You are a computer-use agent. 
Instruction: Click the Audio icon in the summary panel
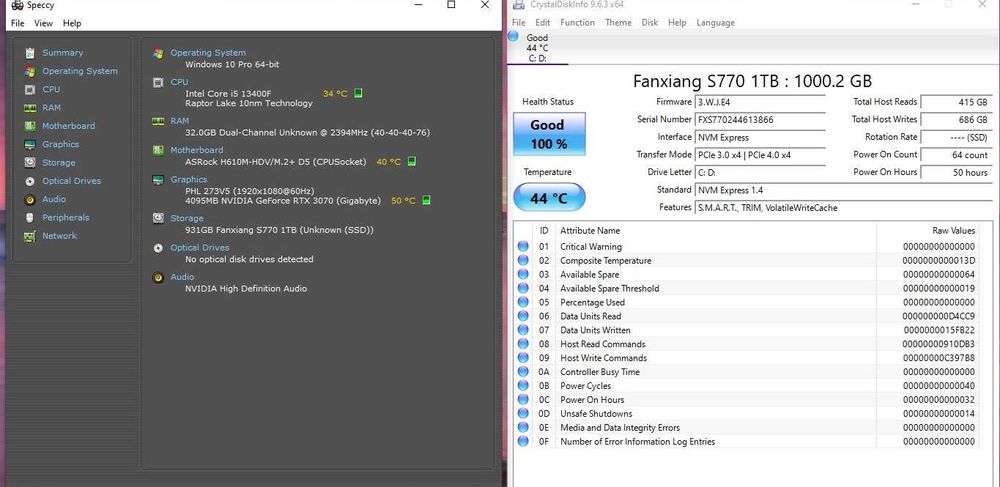pyautogui.click(x=158, y=277)
